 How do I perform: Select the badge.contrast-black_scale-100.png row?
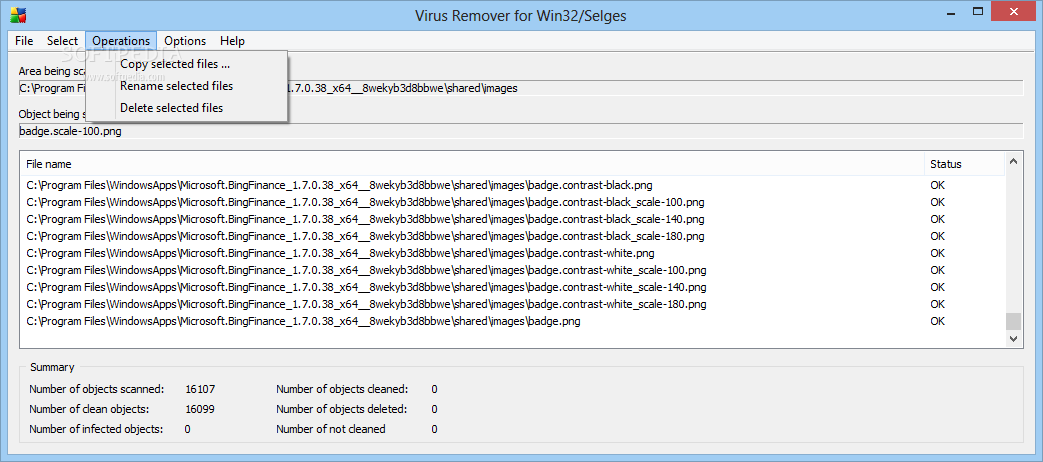pos(512,202)
